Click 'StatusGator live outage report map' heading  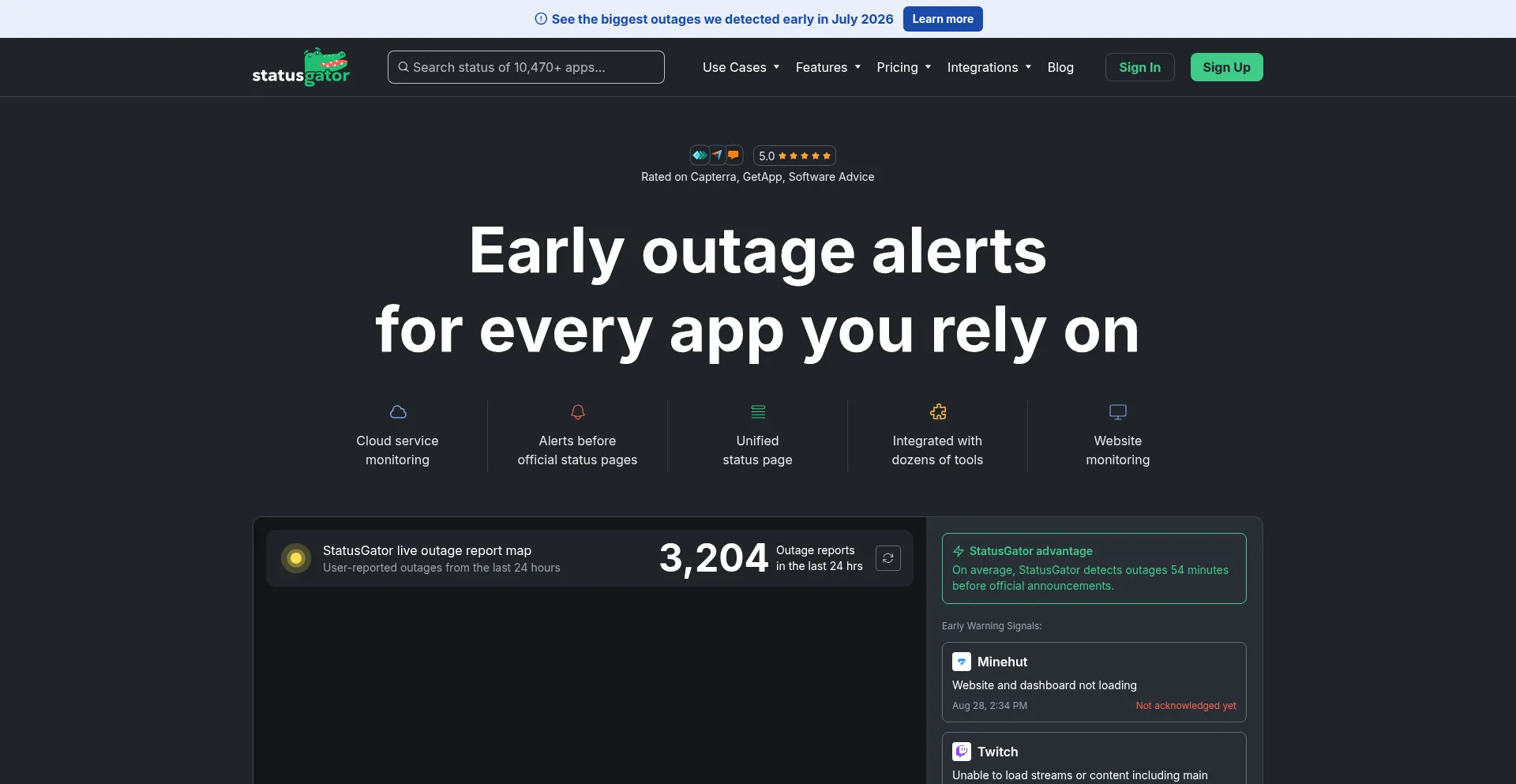coord(427,550)
